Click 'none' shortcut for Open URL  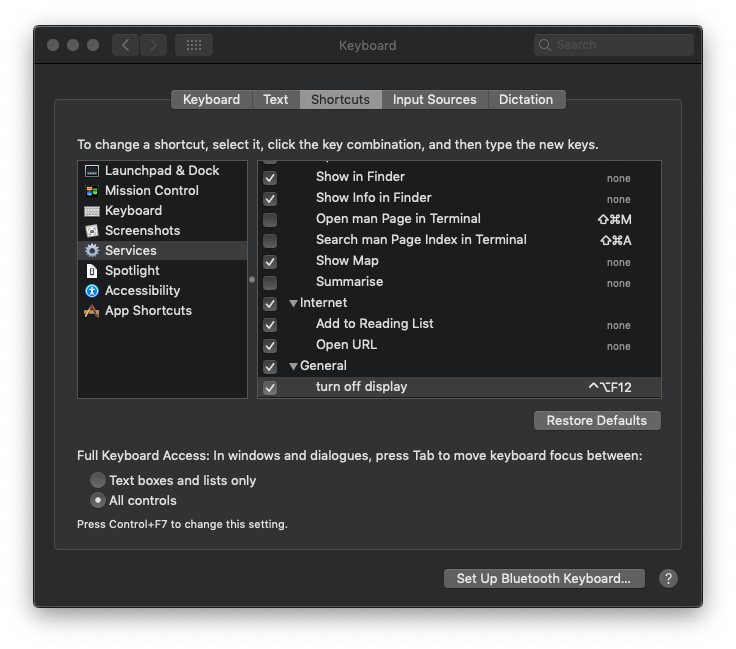(619, 346)
